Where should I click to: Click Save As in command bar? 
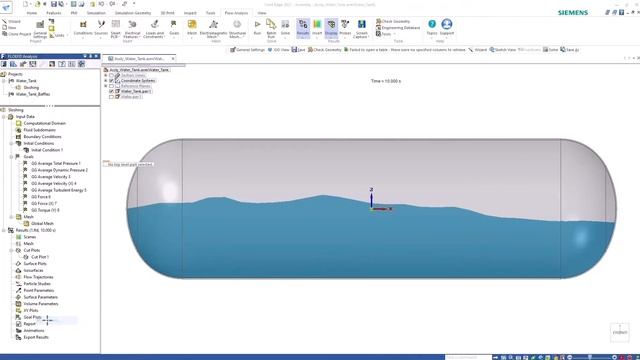pyautogui.click(x=569, y=50)
